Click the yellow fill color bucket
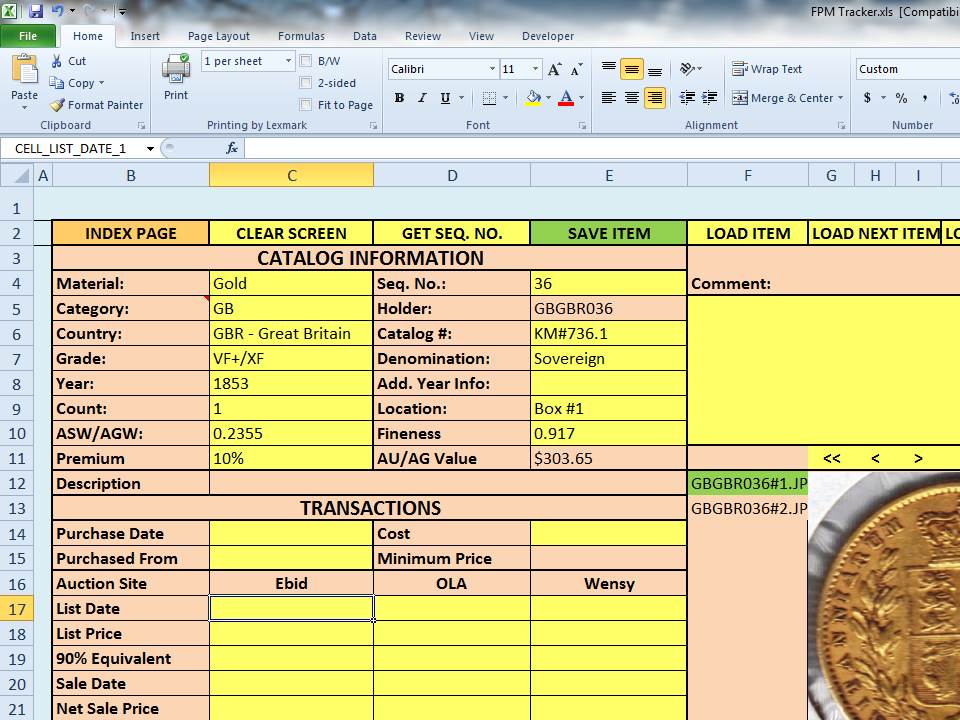 coord(533,98)
